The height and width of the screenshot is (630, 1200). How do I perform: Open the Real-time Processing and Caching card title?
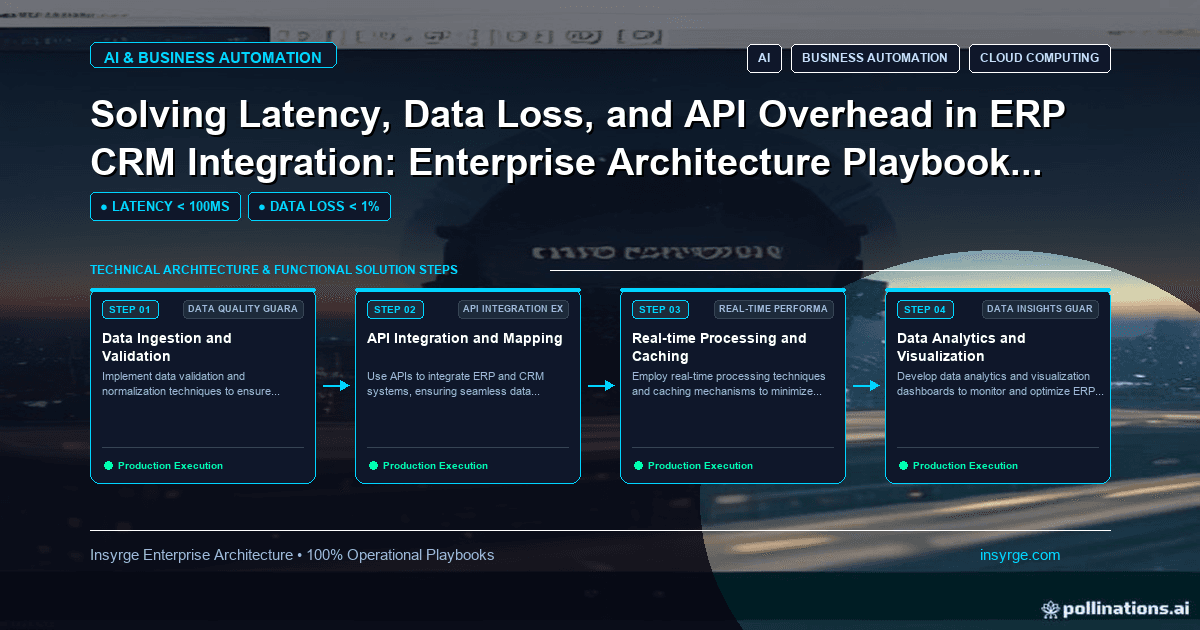point(719,347)
